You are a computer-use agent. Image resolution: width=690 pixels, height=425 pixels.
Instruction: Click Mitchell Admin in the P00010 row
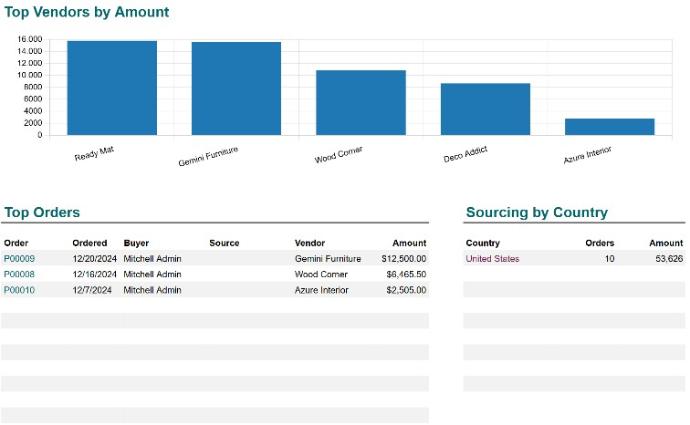pyautogui.click(x=152, y=290)
